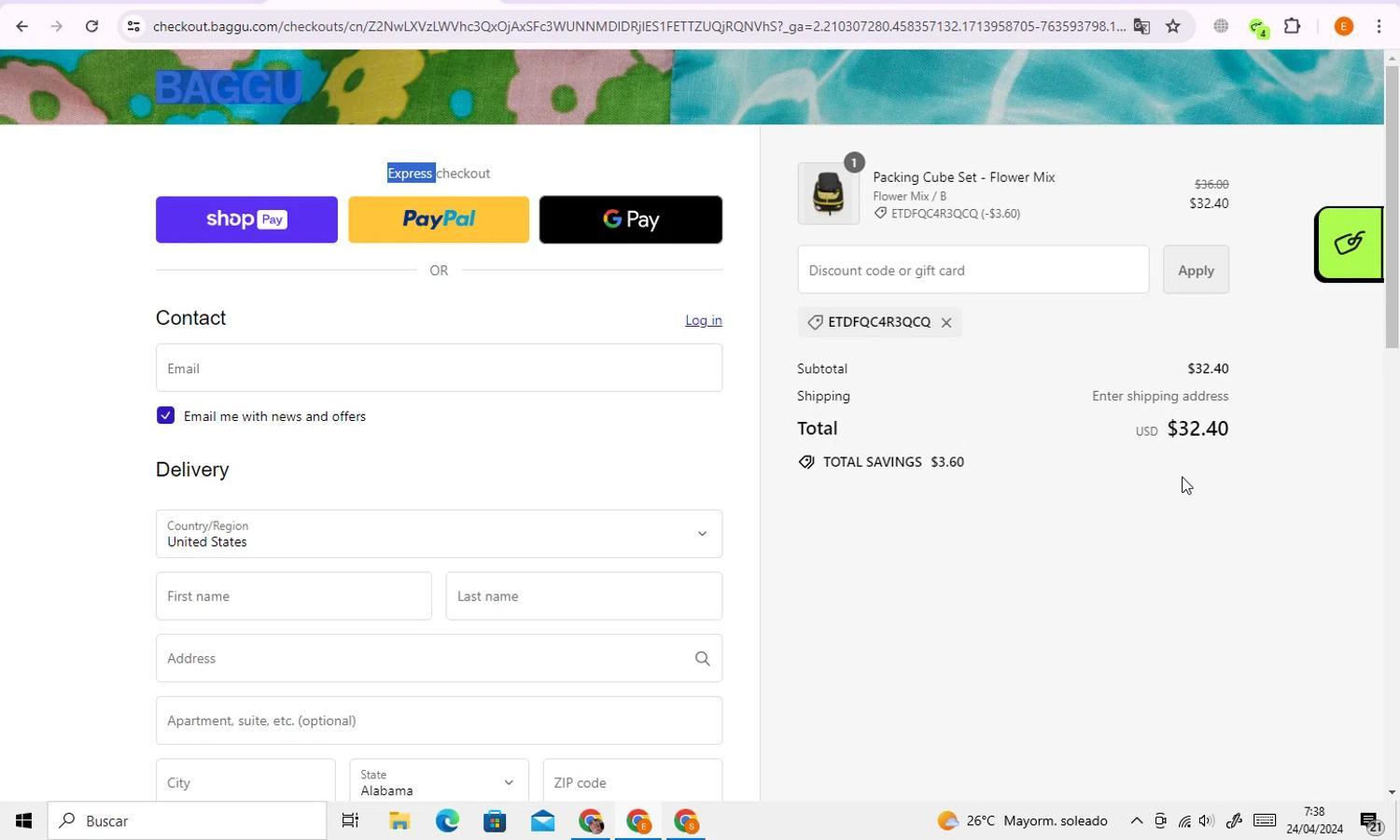Click the Apartment, suite, etc. field

tap(439, 721)
